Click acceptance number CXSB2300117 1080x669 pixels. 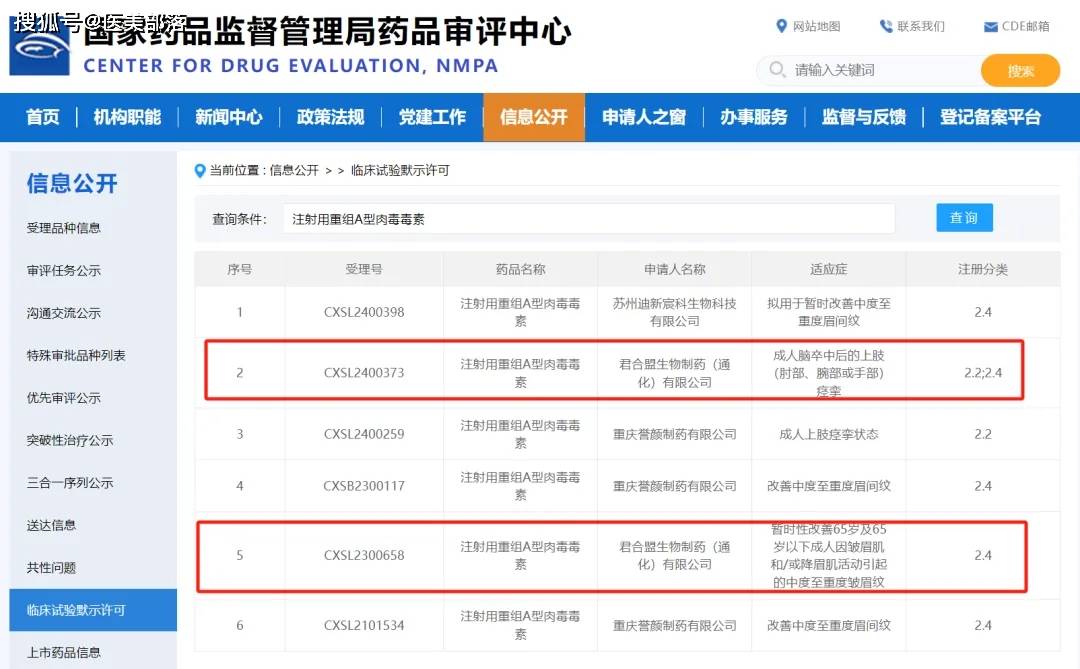click(x=364, y=486)
